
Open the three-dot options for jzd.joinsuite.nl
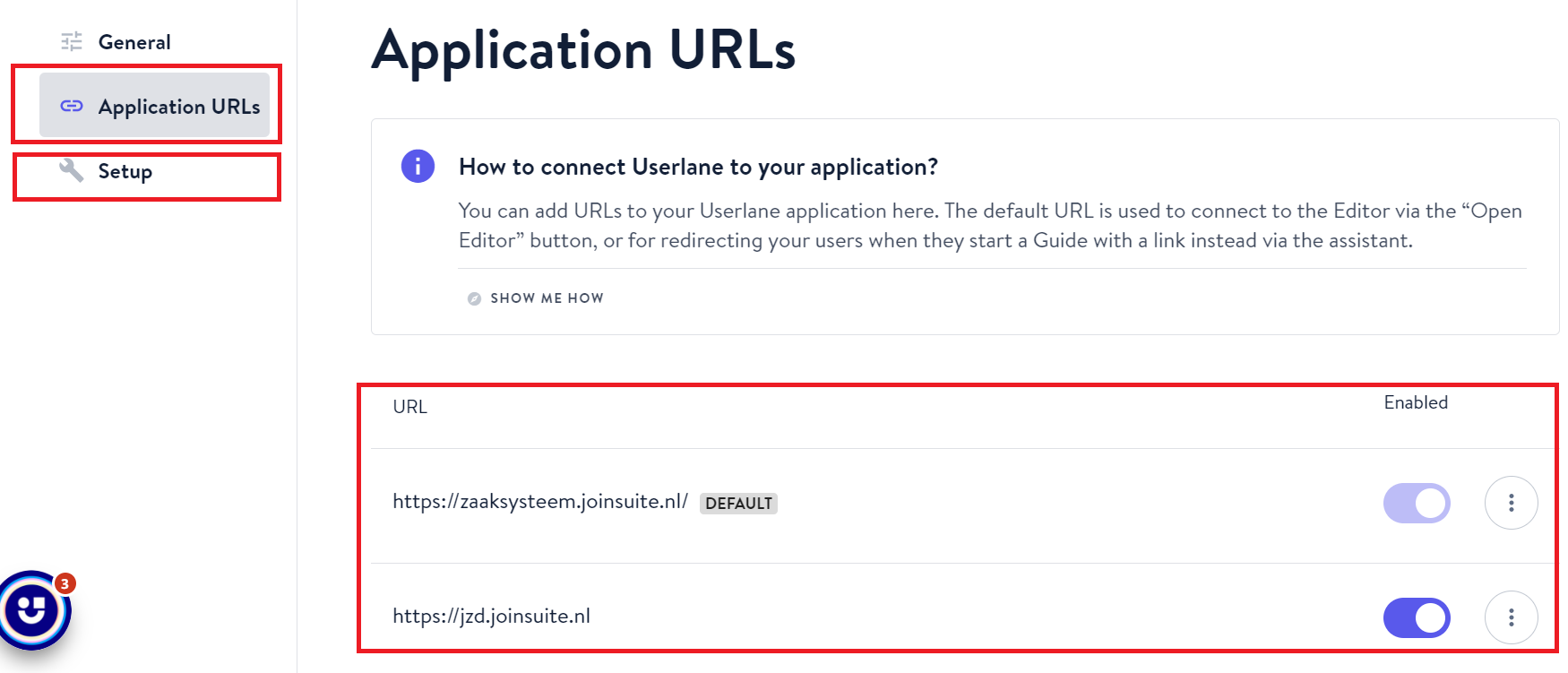coord(1511,617)
